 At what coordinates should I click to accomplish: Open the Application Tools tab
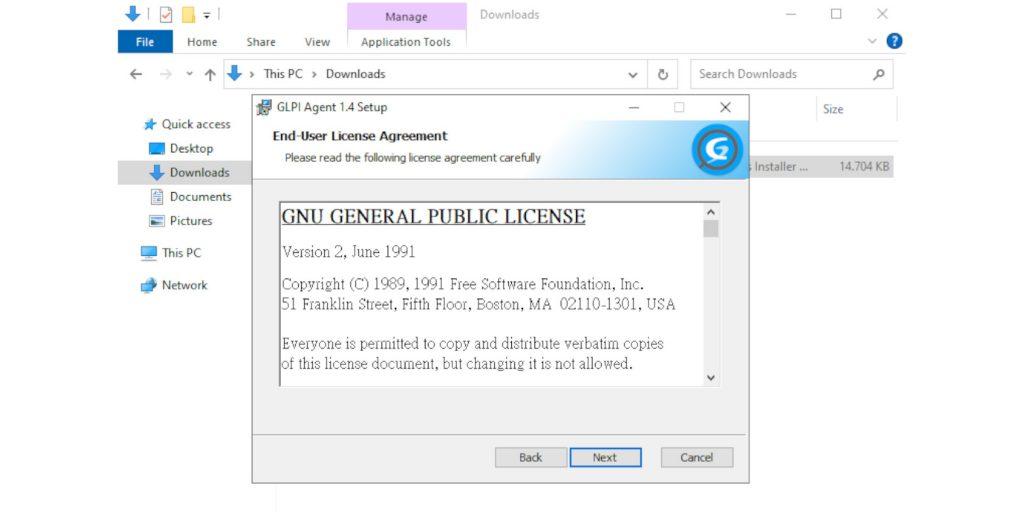click(x=406, y=42)
